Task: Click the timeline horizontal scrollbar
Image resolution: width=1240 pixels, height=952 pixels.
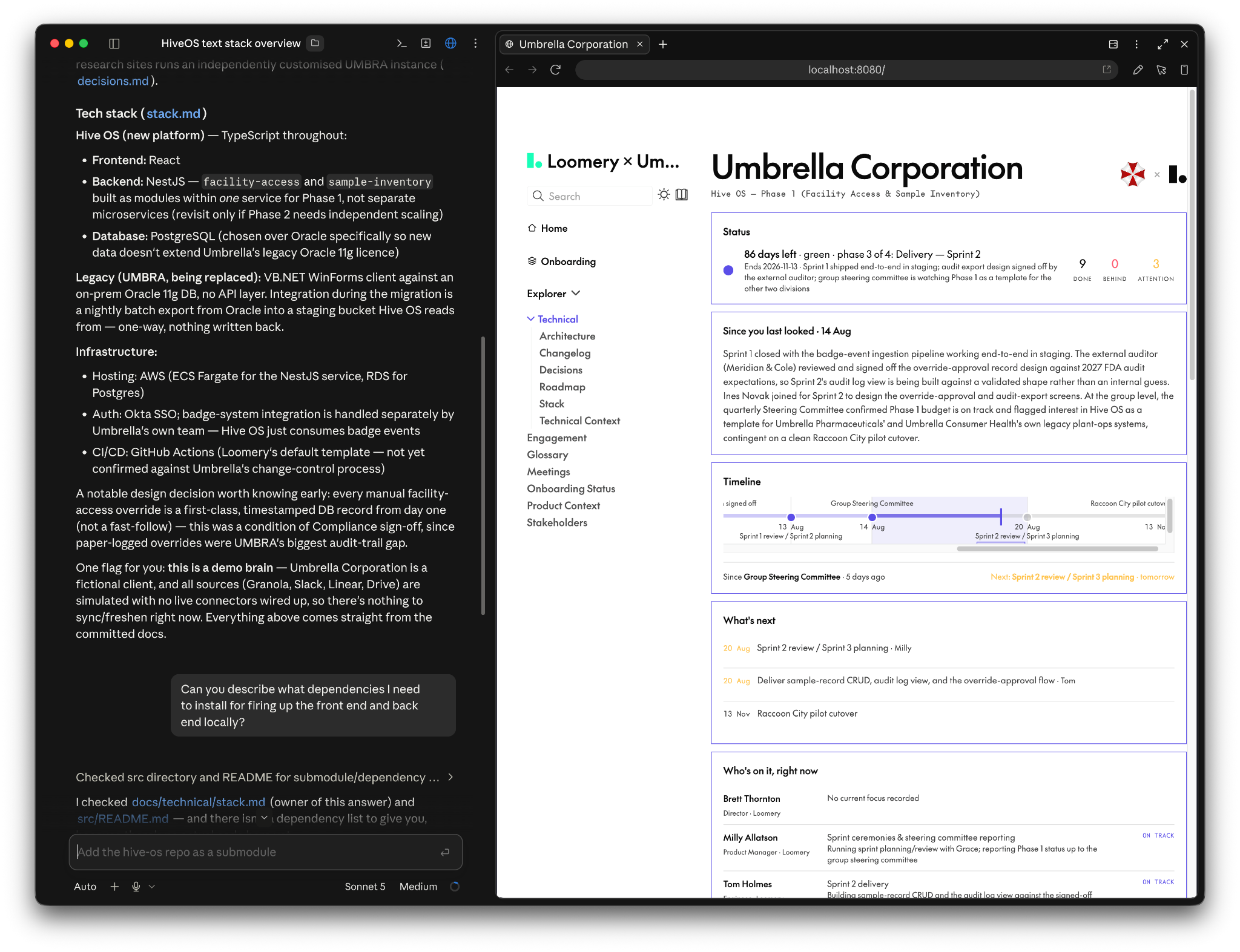Action: [x=1058, y=549]
